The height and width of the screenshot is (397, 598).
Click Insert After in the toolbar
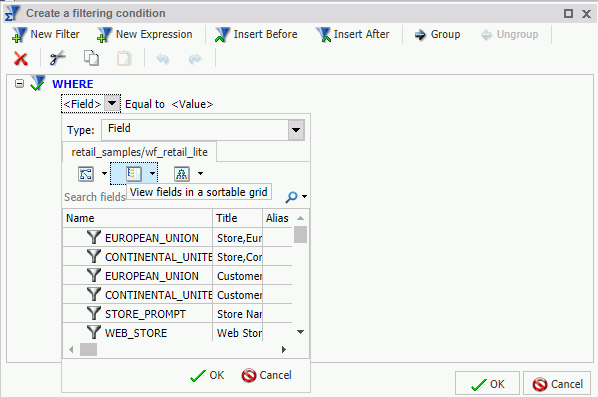353,34
